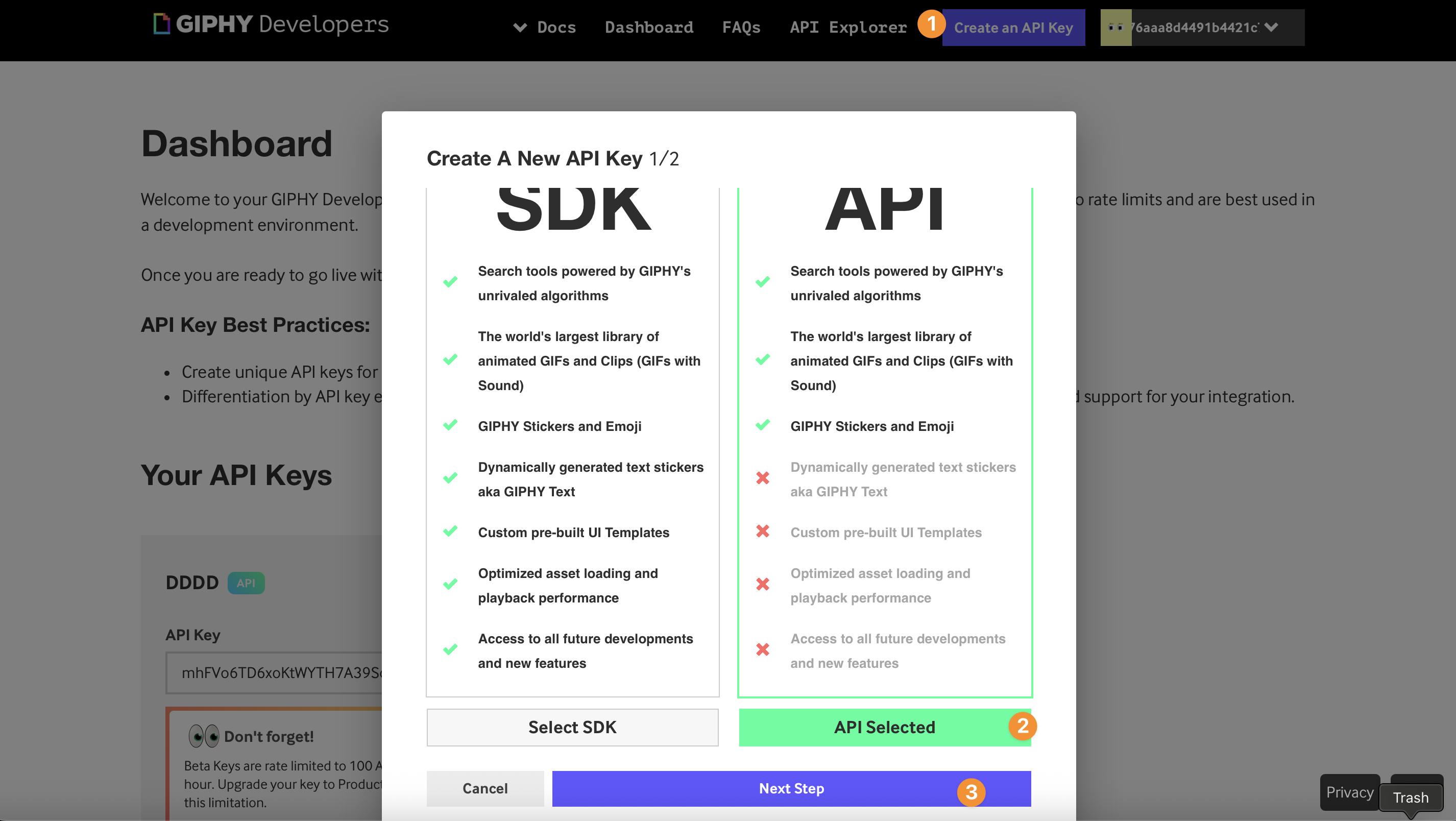Click API 'Dynamically generated text stickers' red X
The image size is (1456, 821).
point(763,478)
